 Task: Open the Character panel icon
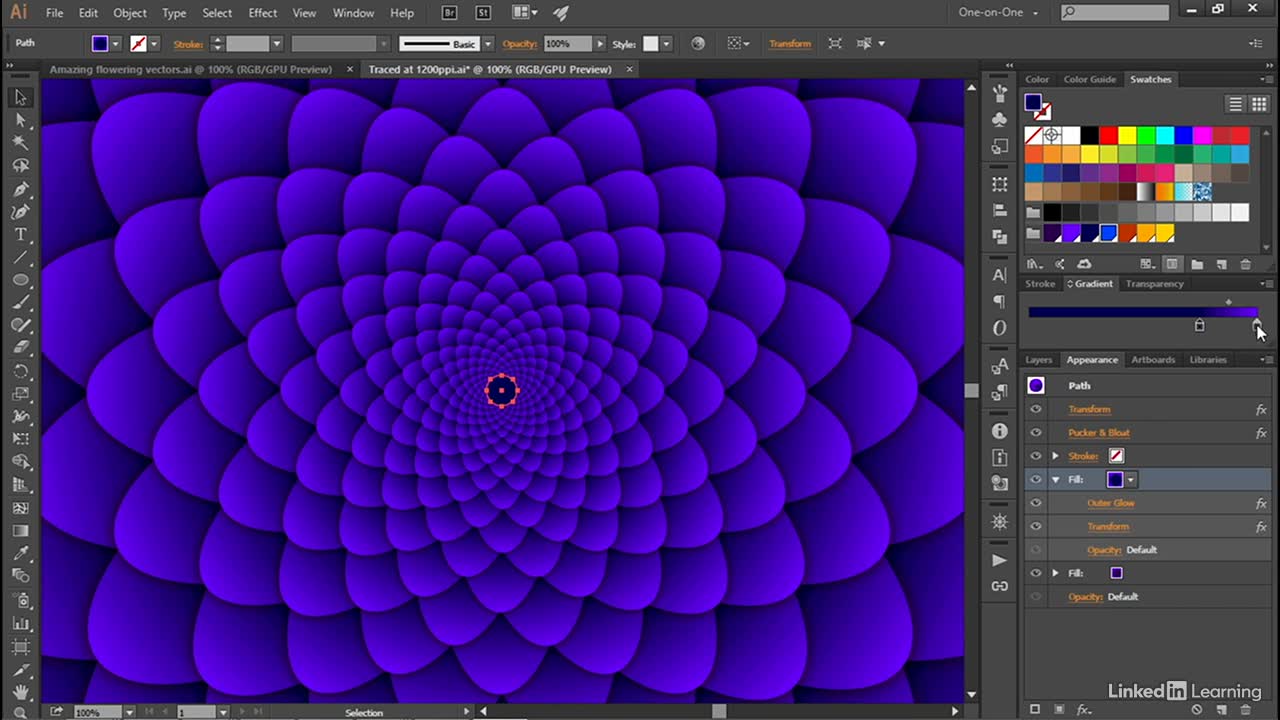coord(1000,275)
